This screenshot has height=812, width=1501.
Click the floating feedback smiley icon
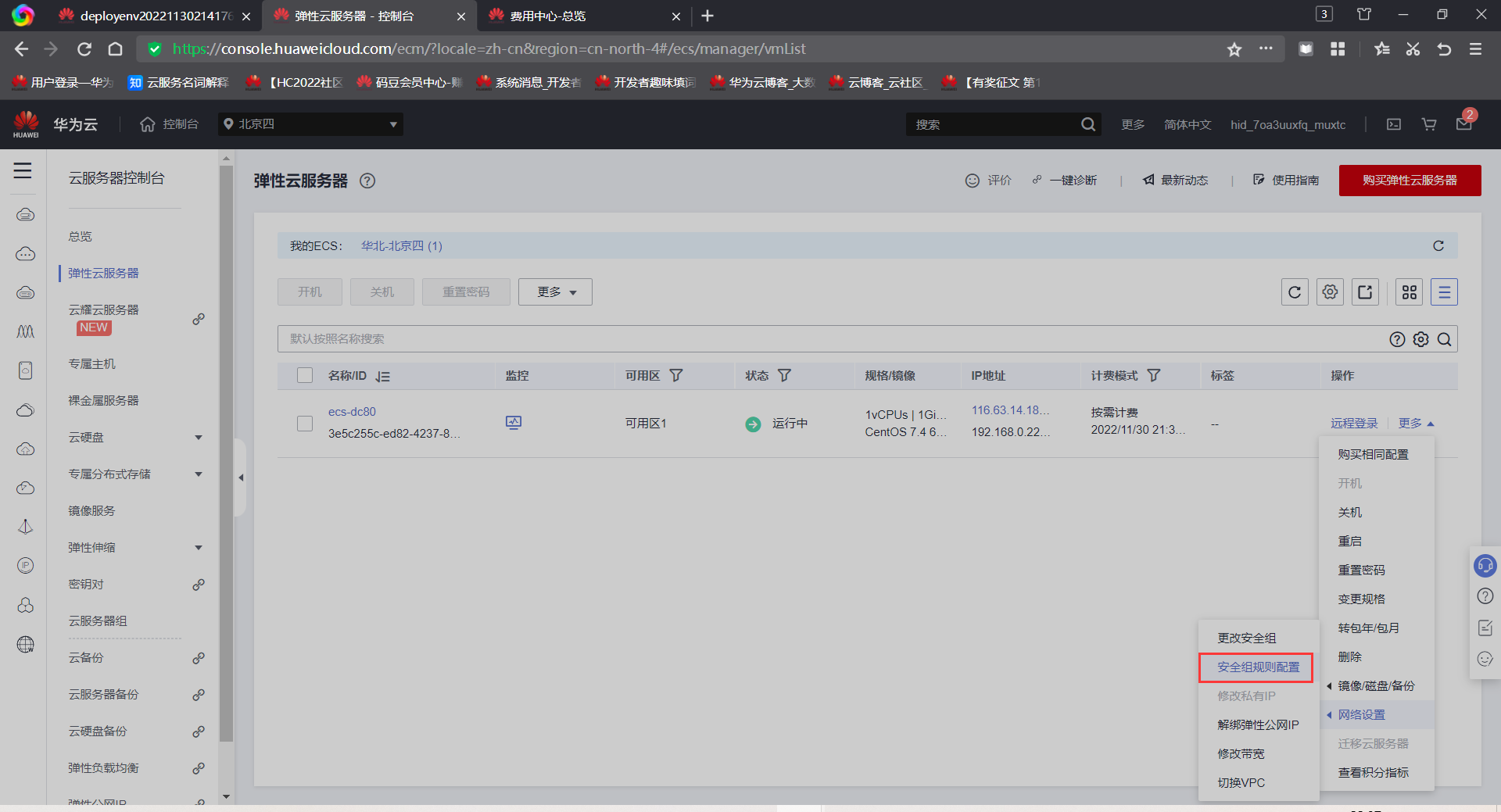click(1485, 659)
